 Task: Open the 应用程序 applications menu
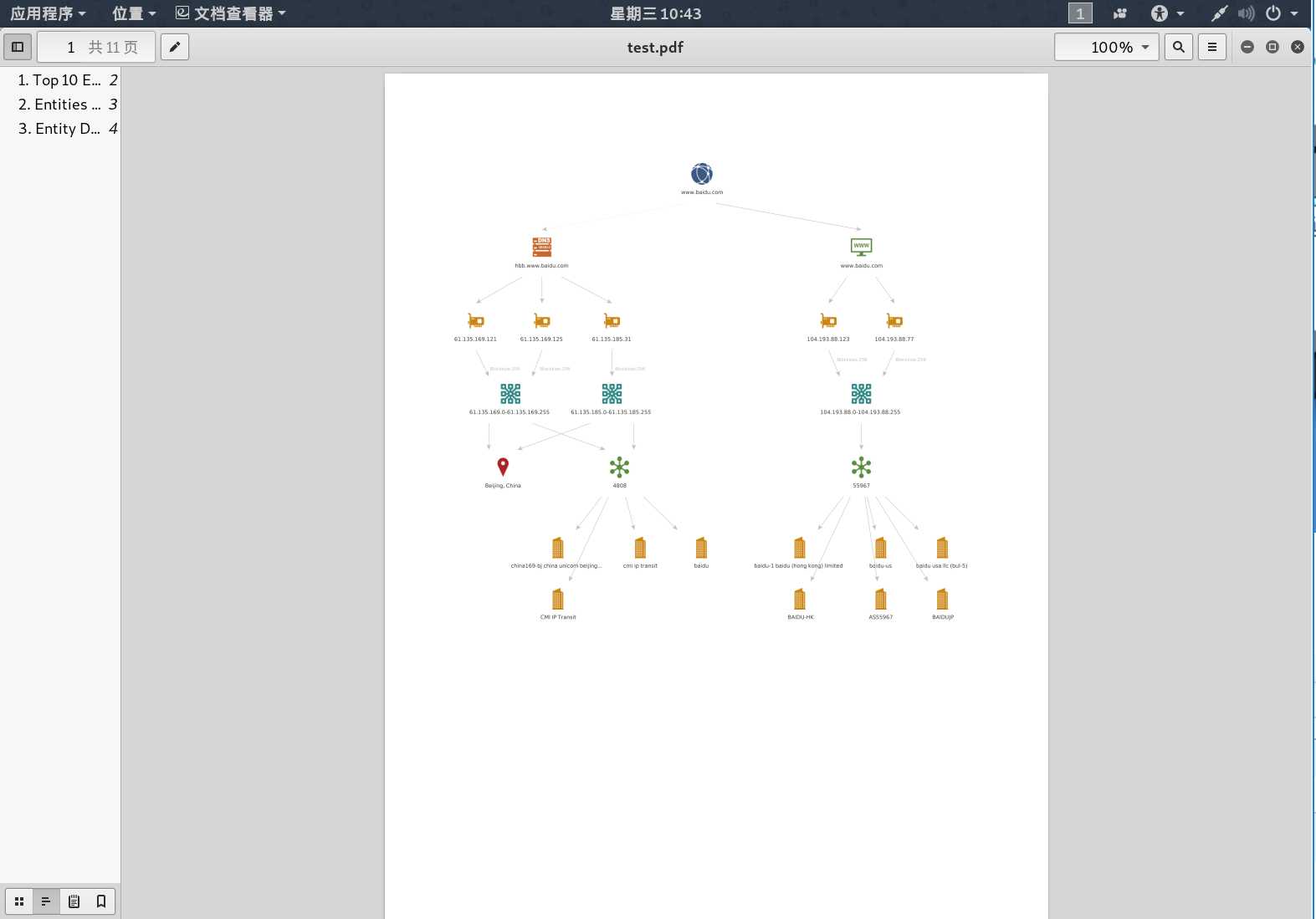click(48, 13)
